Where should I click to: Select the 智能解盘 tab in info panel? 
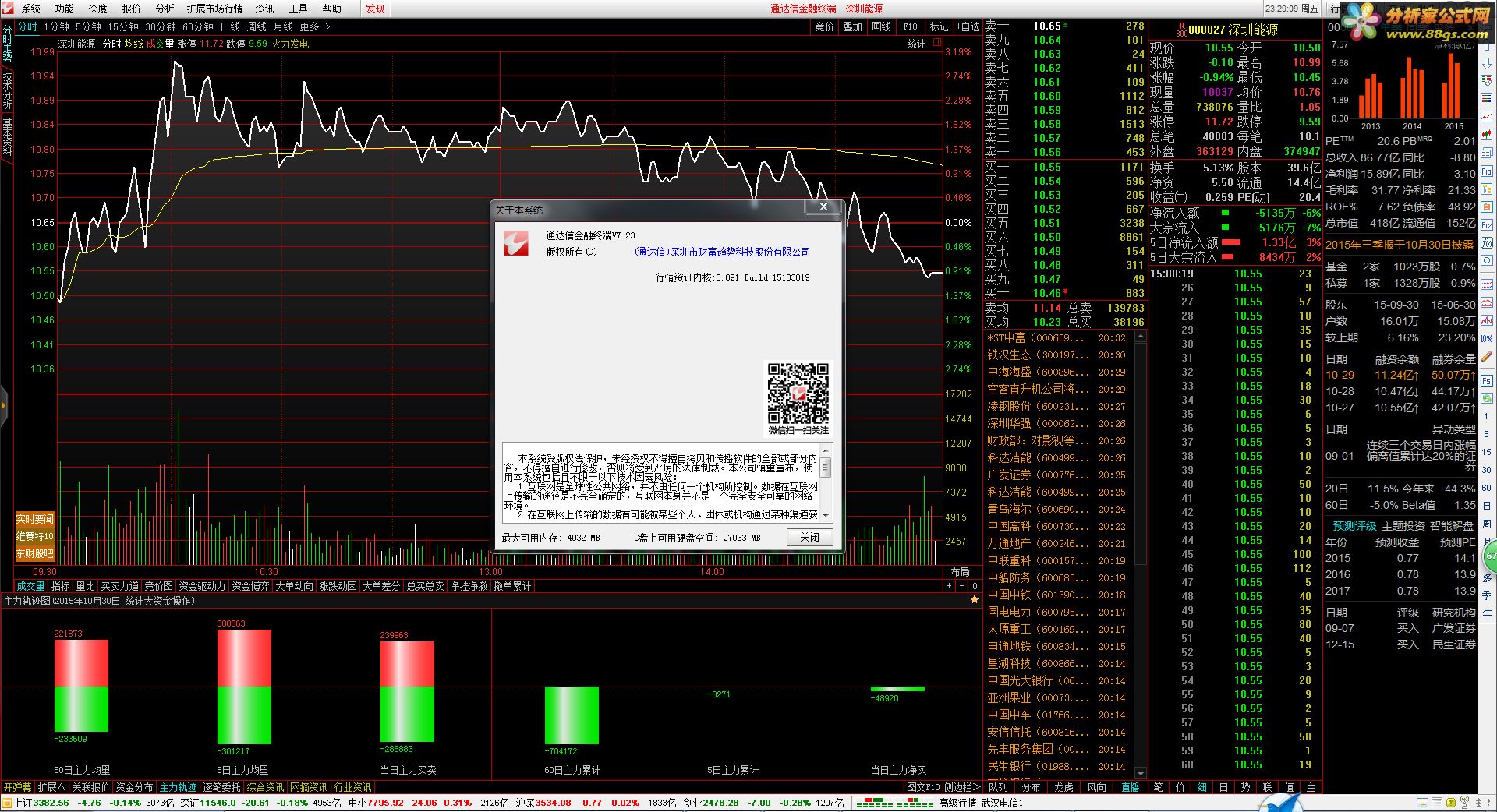1451,526
